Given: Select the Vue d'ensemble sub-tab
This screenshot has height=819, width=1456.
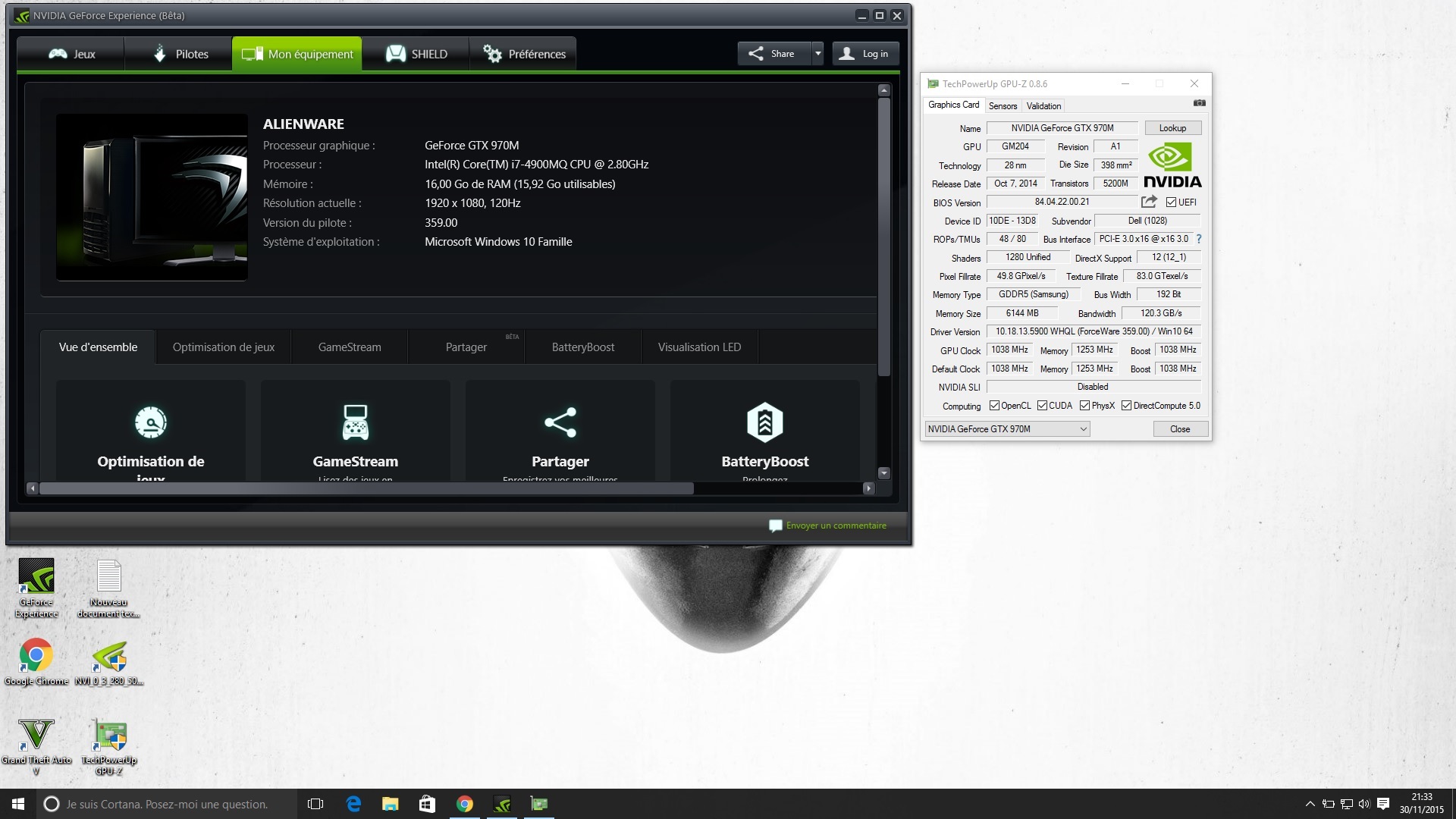Looking at the screenshot, I should (98, 347).
